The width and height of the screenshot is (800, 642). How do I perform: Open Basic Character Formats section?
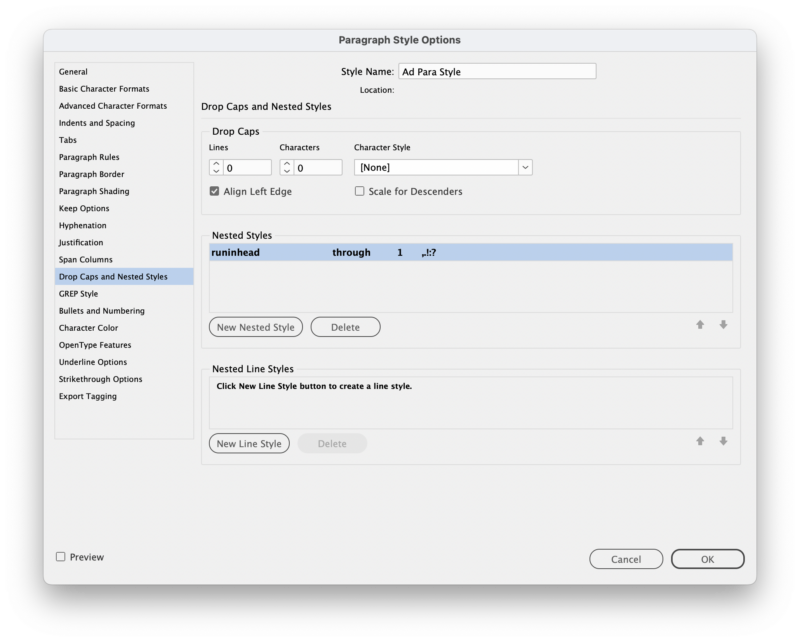coord(124,89)
